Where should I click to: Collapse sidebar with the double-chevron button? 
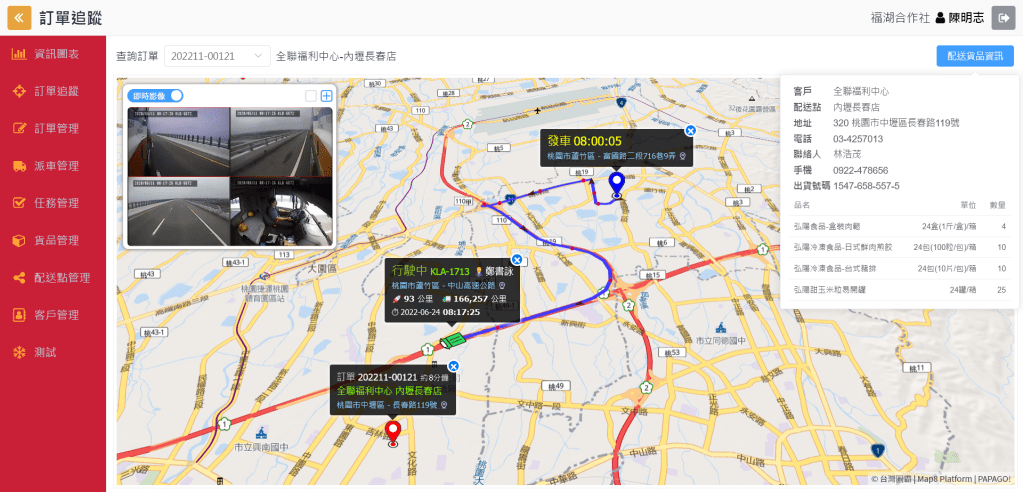tap(19, 18)
